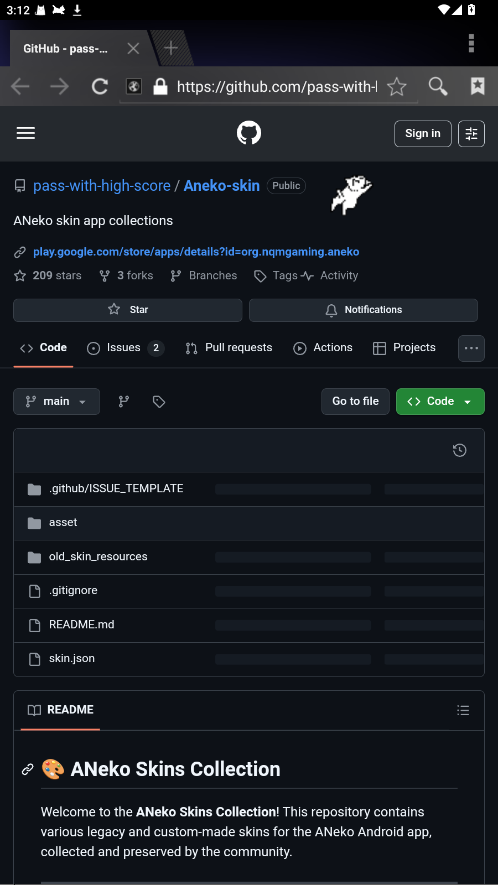Toggle Star on the repository
The height and width of the screenshot is (885, 498).
[128, 310]
